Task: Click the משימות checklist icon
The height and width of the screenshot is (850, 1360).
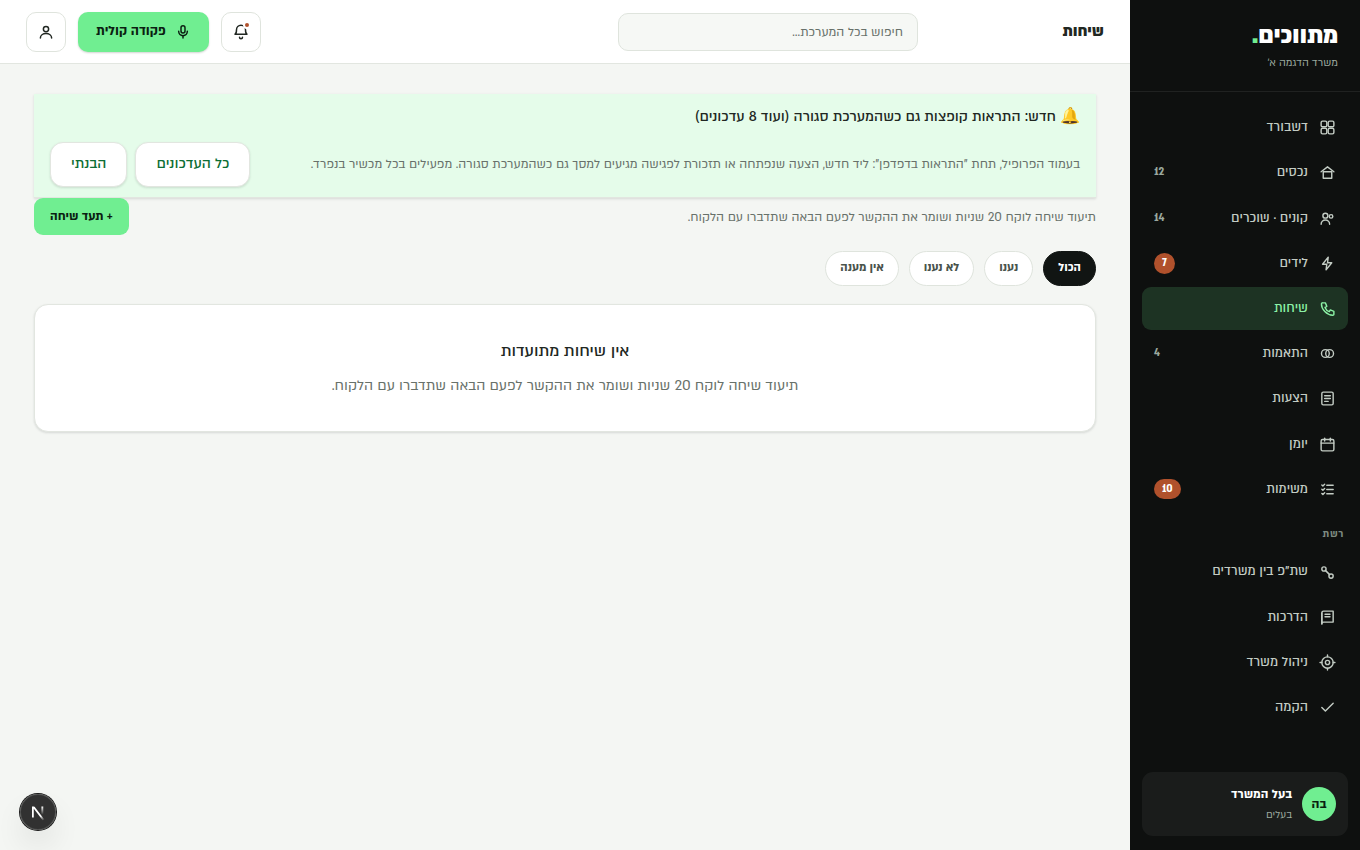Action: [1327, 489]
